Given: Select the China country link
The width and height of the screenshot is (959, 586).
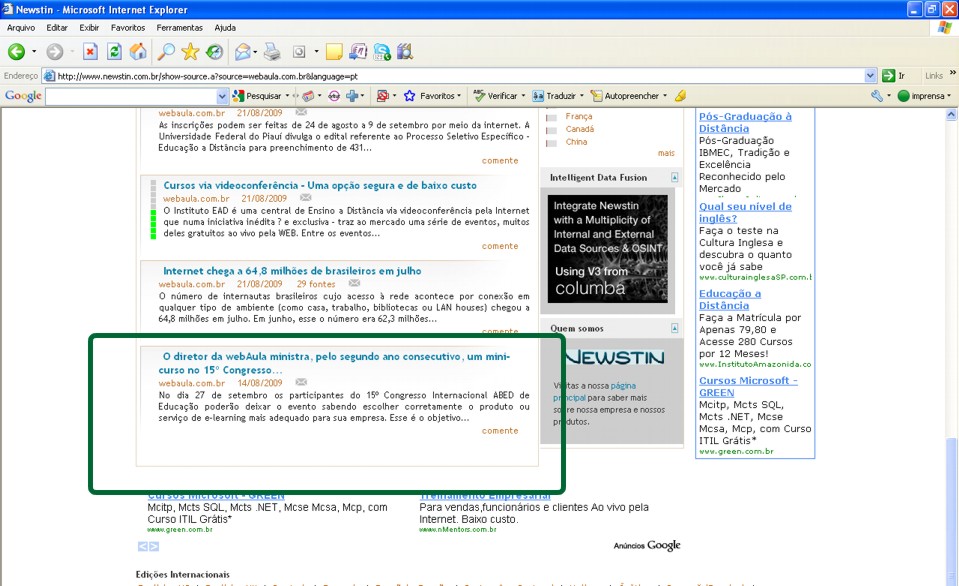Looking at the screenshot, I should (576, 142).
